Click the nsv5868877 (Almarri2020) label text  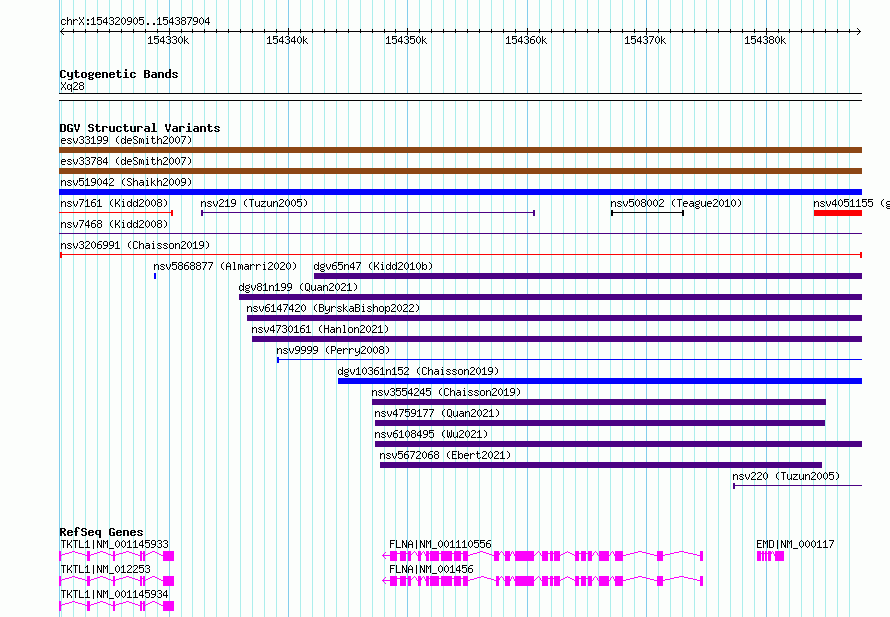click(x=225, y=266)
